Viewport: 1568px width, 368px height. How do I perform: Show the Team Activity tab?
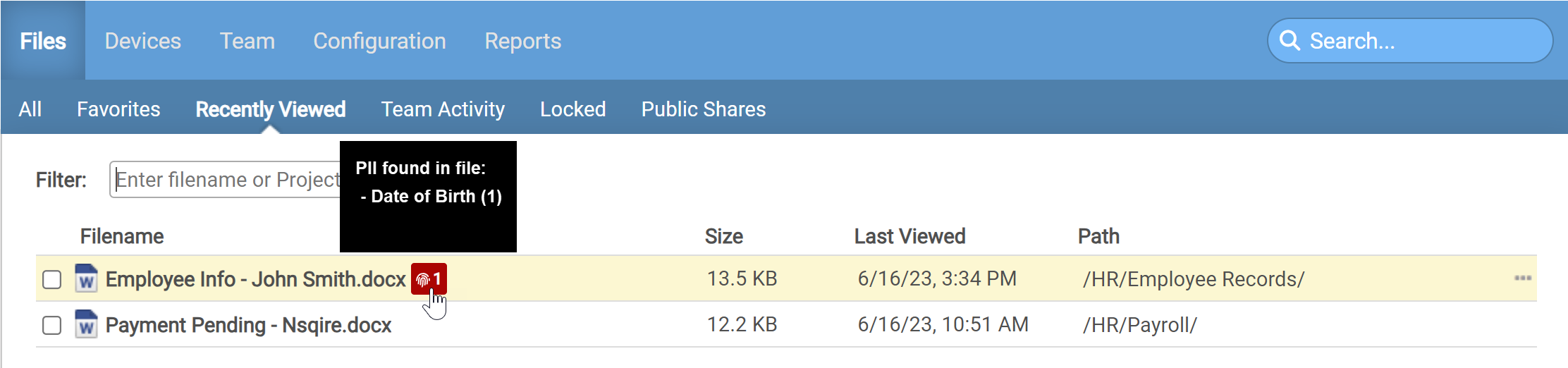click(443, 109)
